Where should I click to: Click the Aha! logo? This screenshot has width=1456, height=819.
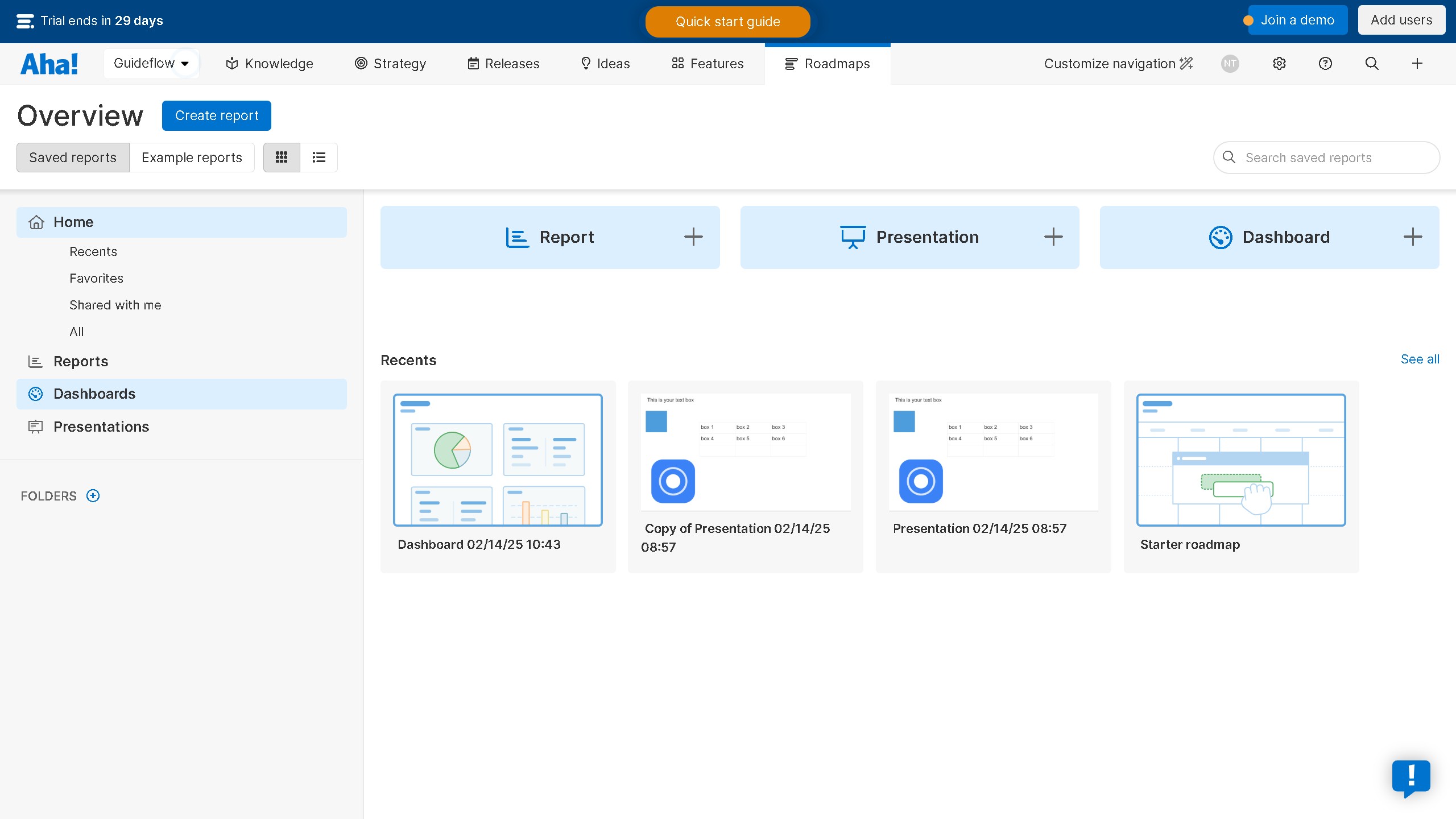pyautogui.click(x=49, y=63)
